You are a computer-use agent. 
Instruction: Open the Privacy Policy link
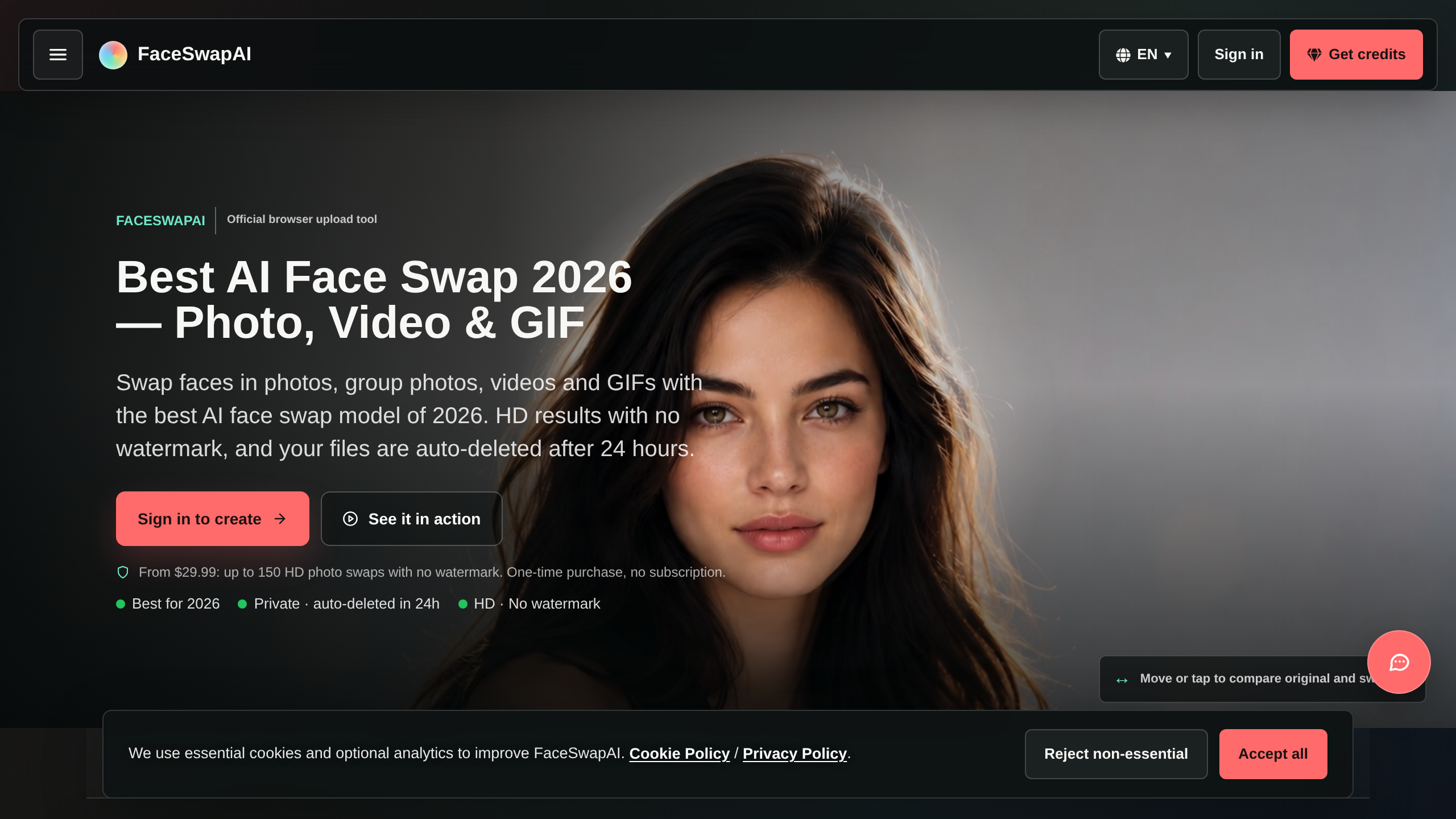point(795,754)
